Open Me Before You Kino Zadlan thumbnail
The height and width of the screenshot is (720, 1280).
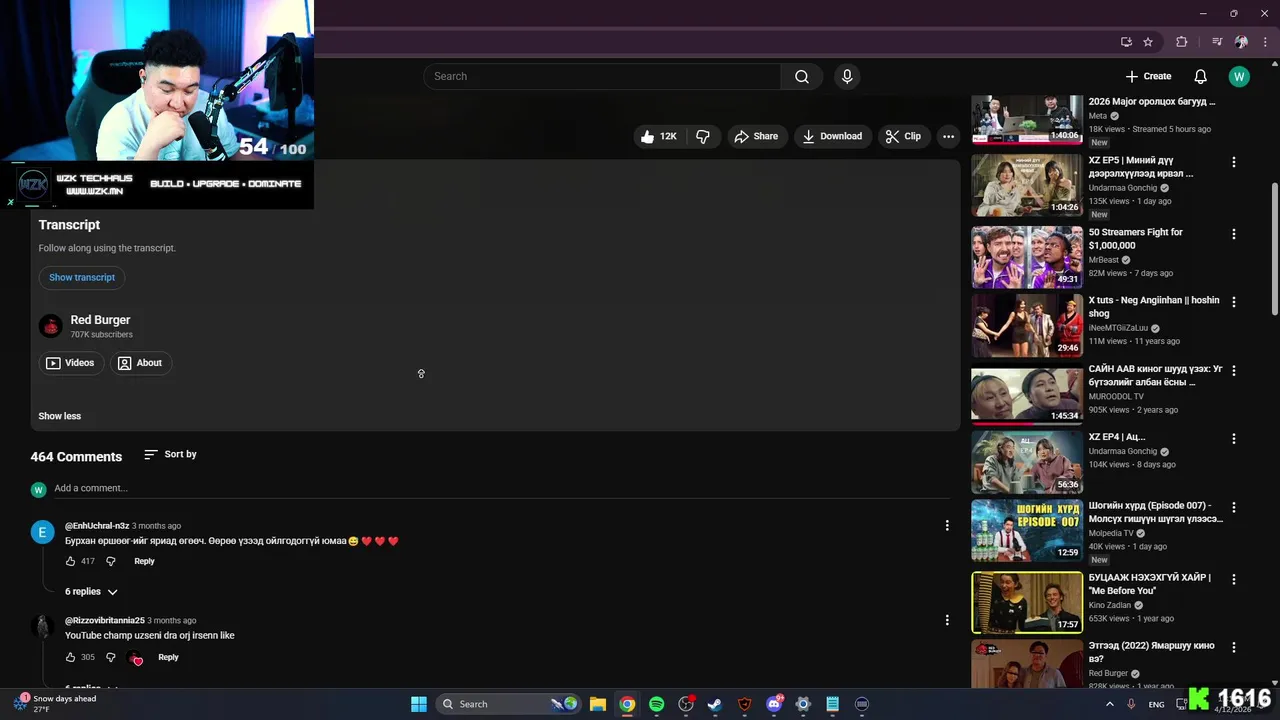click(x=1027, y=603)
